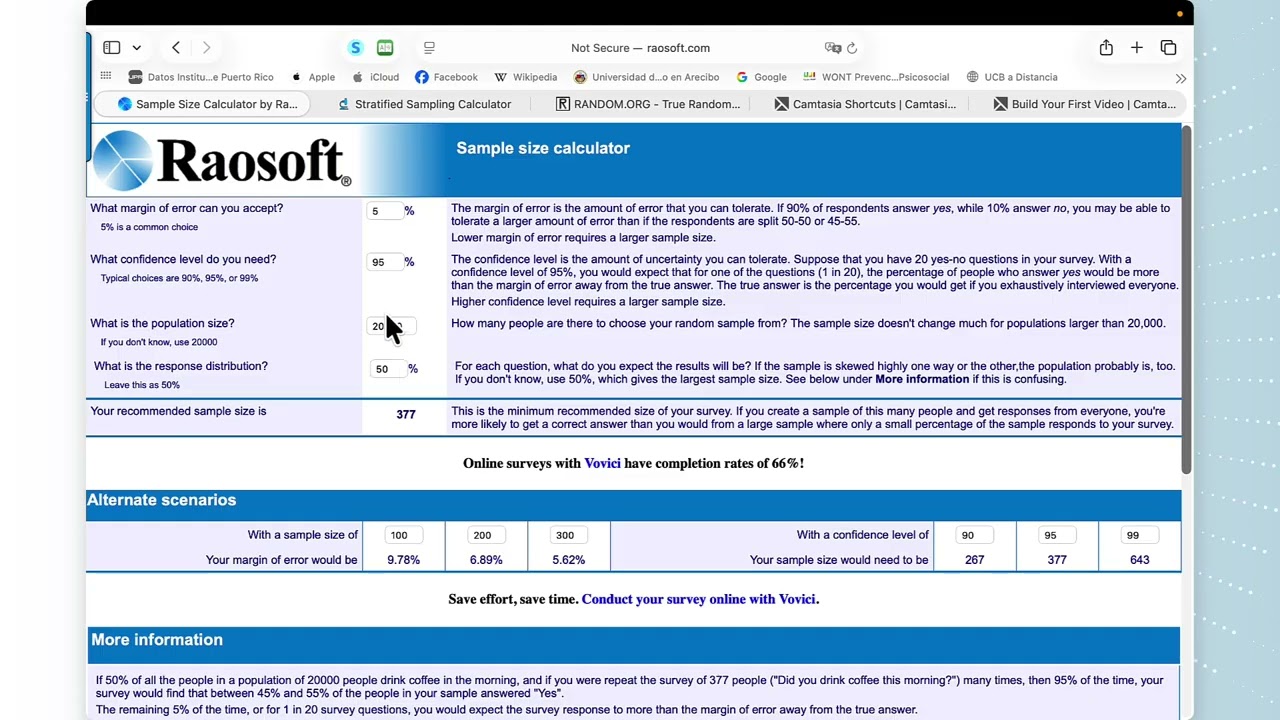Image resolution: width=1280 pixels, height=720 pixels.
Task: Open Datos Institucionales de Puerto Rico bookmark
Action: (201, 77)
